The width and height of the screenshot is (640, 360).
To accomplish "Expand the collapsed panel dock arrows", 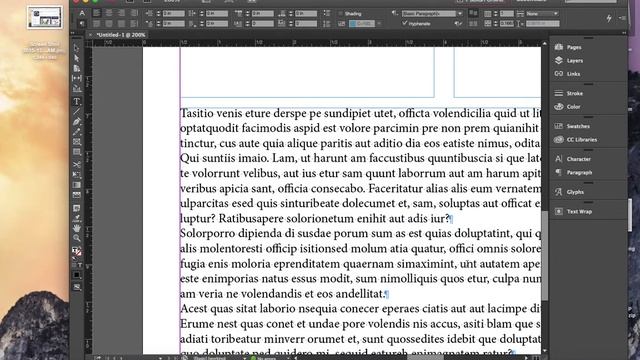I will (x=624, y=33).
